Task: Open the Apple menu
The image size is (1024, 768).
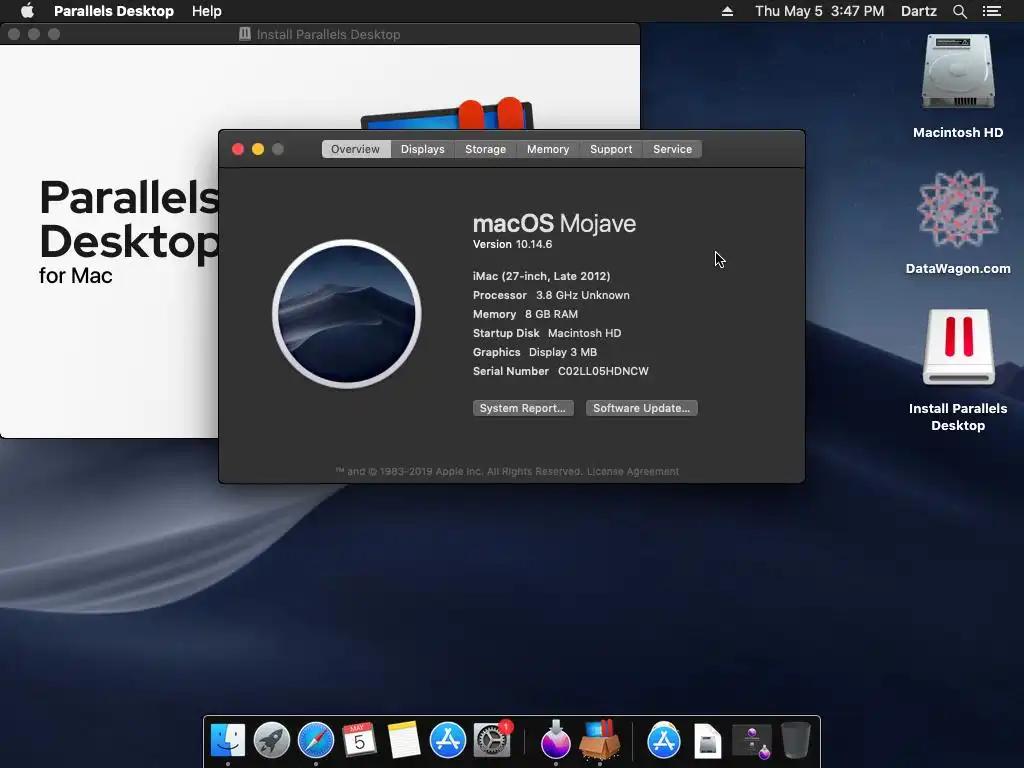Action: [27, 11]
